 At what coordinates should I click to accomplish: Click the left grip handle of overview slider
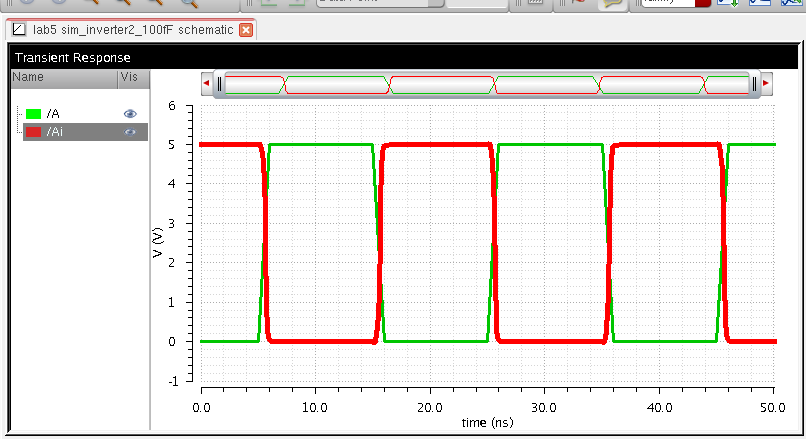click(x=219, y=85)
